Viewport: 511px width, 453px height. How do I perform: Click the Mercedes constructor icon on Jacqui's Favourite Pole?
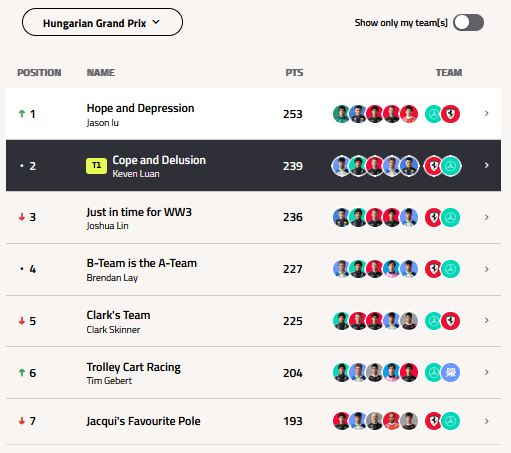tap(450, 421)
